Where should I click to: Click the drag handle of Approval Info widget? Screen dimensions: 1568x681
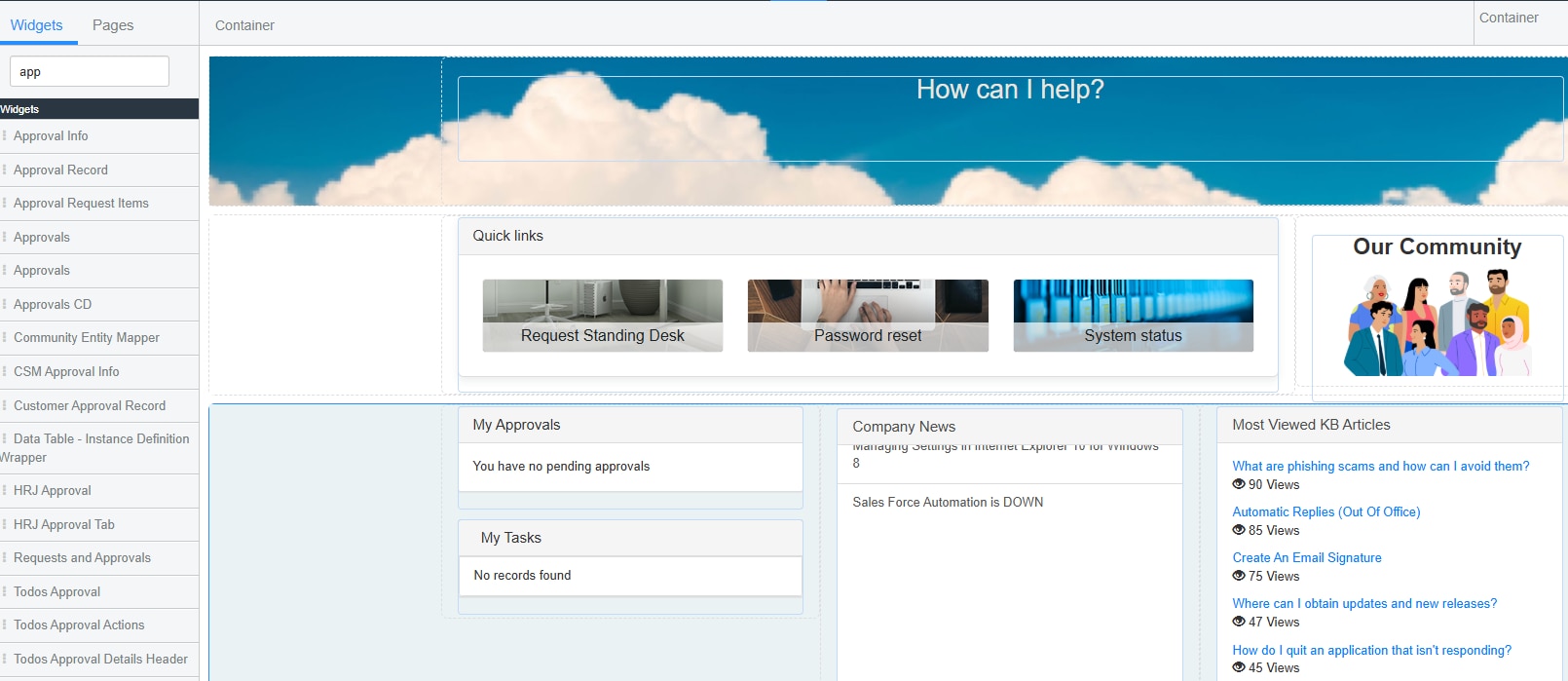click(5, 136)
